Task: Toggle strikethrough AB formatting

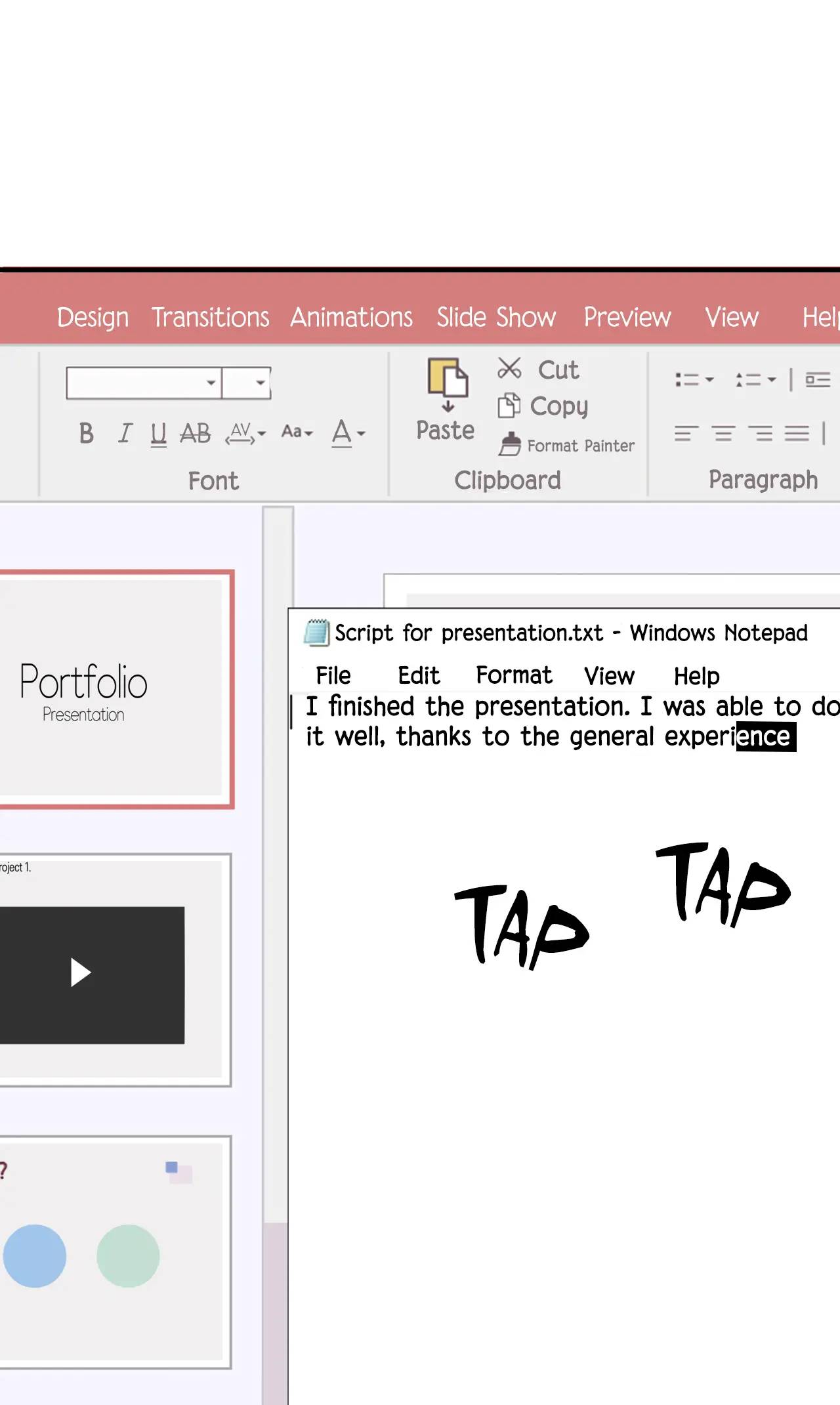Action: click(x=195, y=434)
